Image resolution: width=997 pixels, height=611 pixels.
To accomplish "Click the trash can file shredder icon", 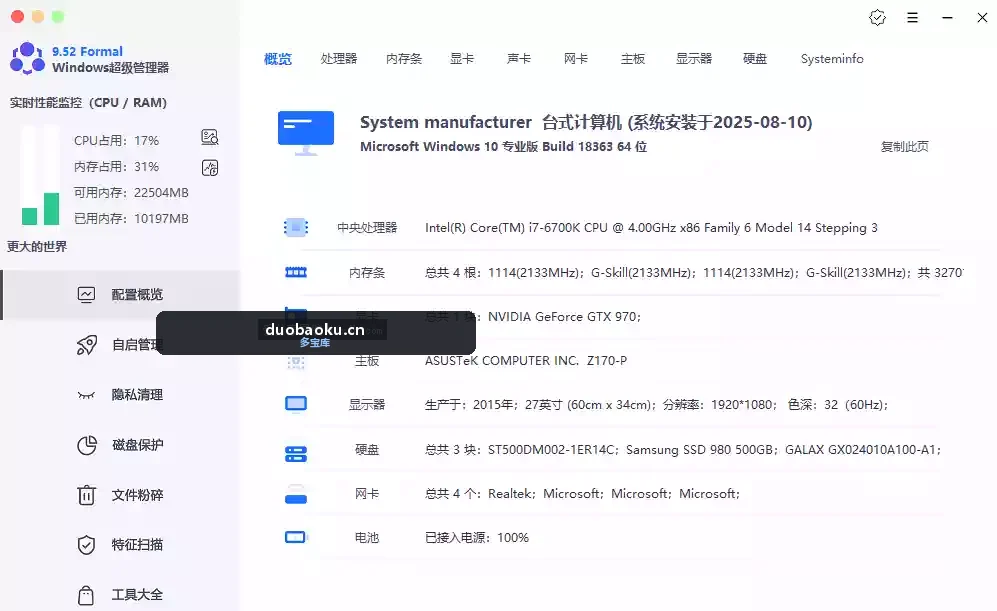I will tap(86, 495).
